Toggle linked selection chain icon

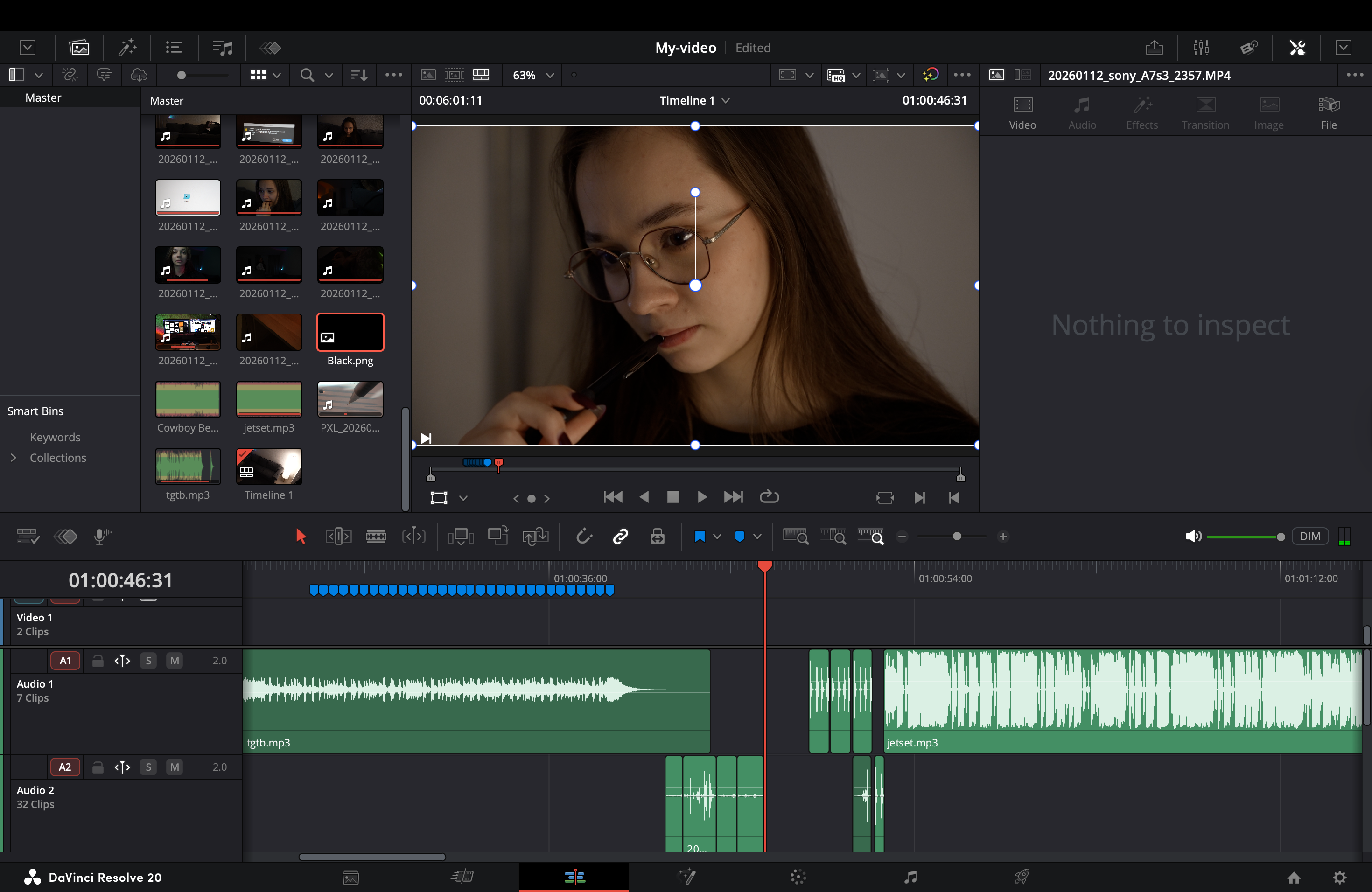pos(620,536)
